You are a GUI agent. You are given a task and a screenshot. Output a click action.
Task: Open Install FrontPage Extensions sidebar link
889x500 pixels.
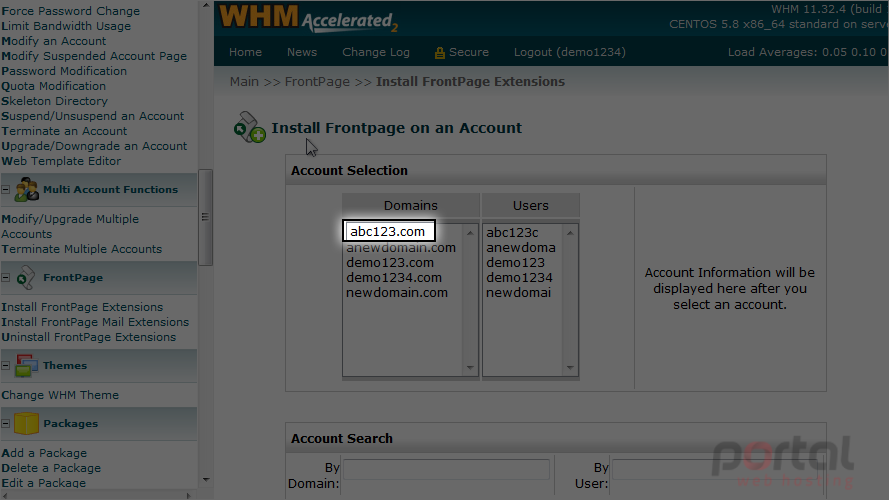click(x=82, y=307)
